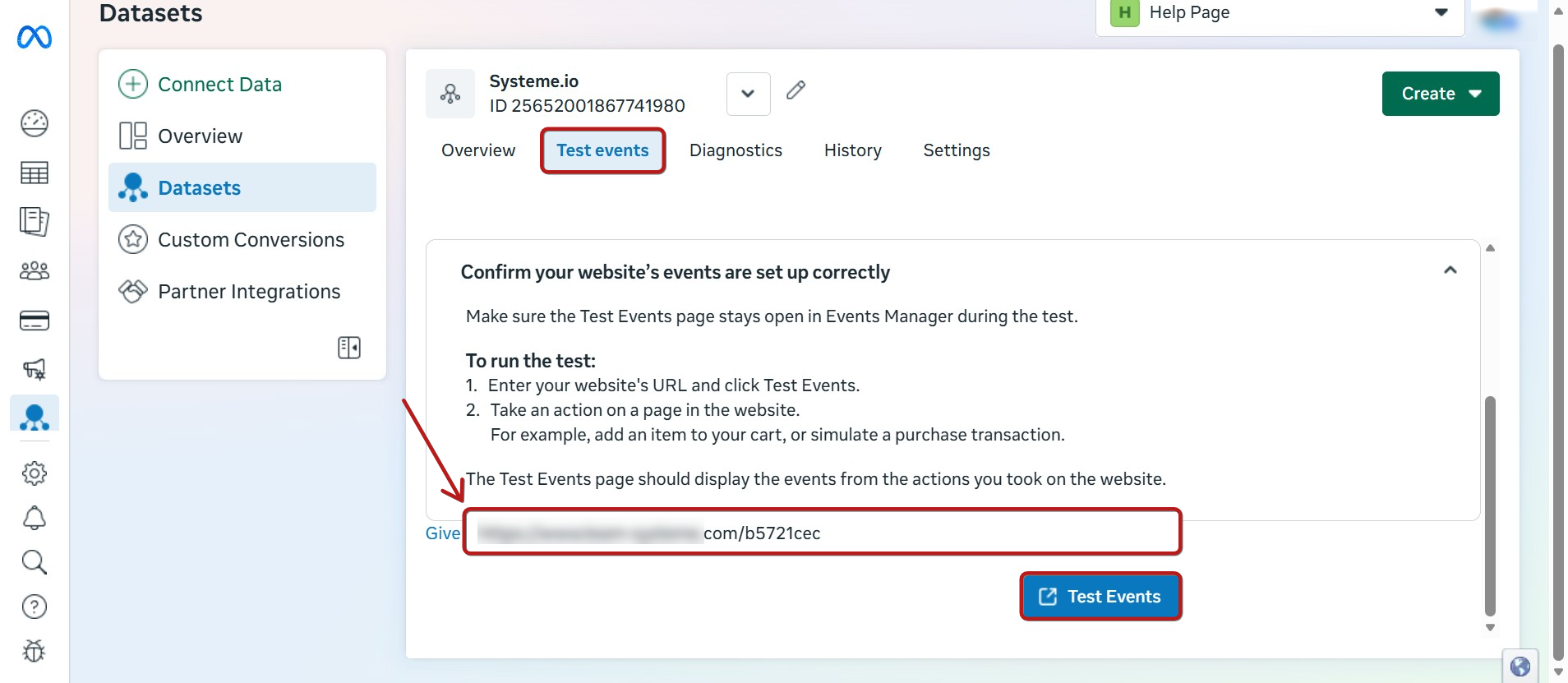Click the Datasets page heading
This screenshot has height=683, width=1568.
[x=150, y=13]
